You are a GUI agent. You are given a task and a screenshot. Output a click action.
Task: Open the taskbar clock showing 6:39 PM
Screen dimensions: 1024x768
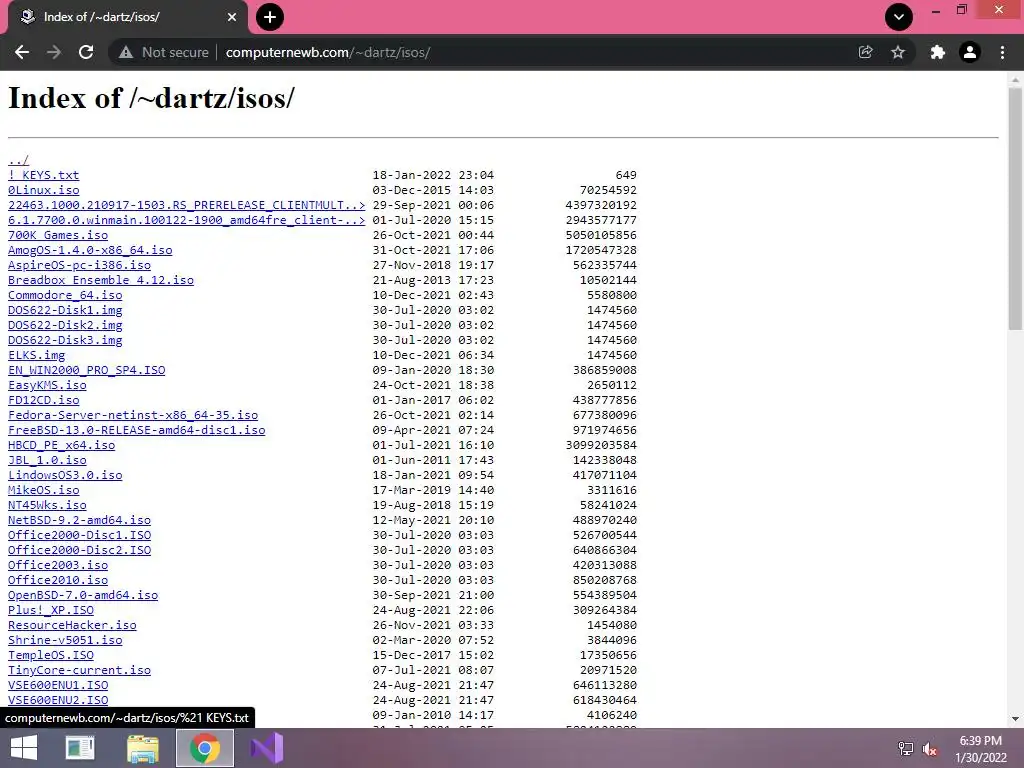(x=980, y=749)
